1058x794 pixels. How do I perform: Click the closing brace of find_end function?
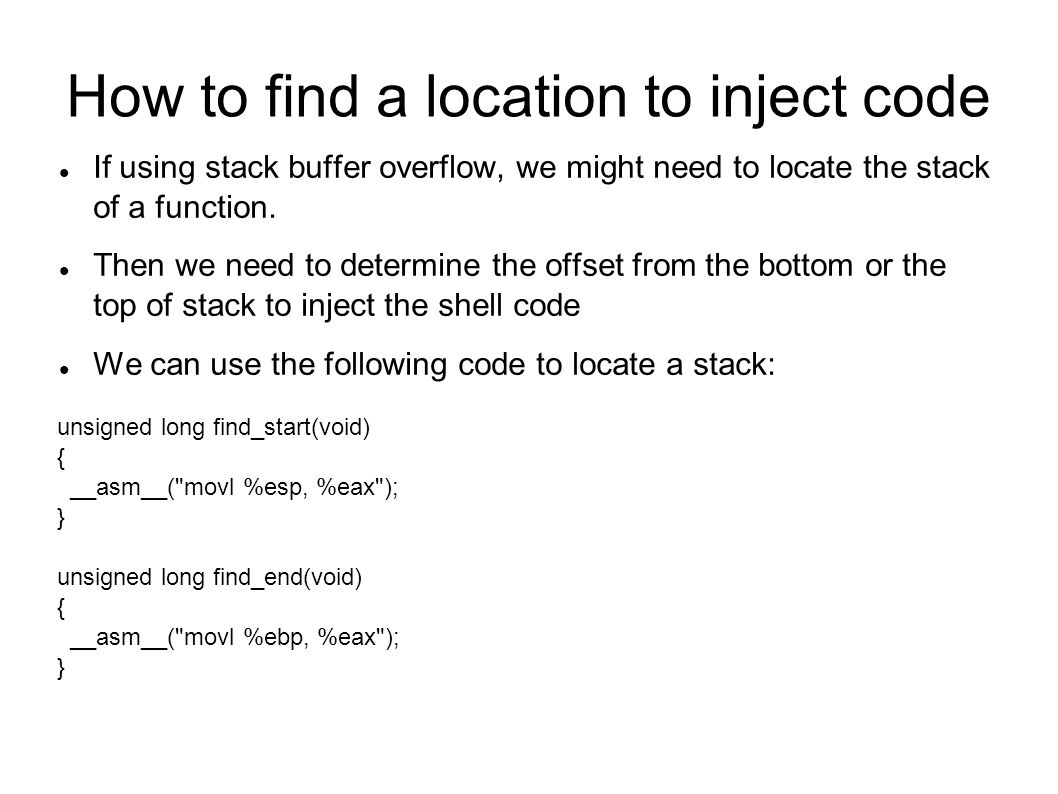click(61, 668)
